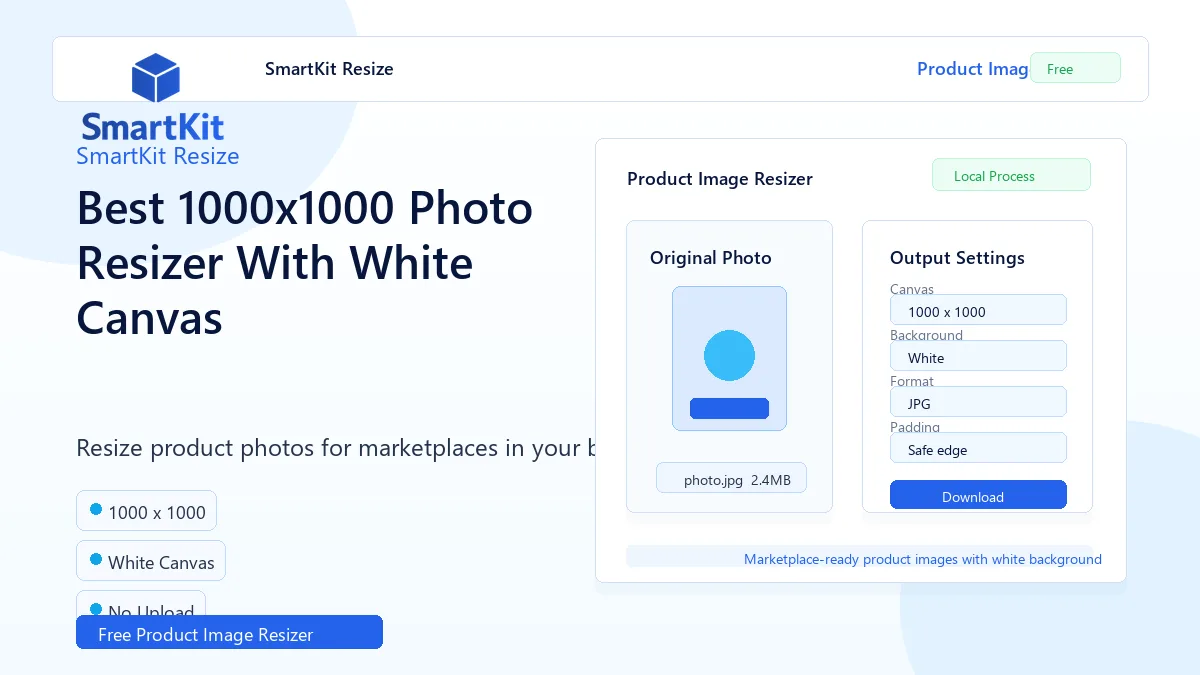Click the photo.jpg 2.4MB file chip
The image size is (1200, 675).
(731, 478)
